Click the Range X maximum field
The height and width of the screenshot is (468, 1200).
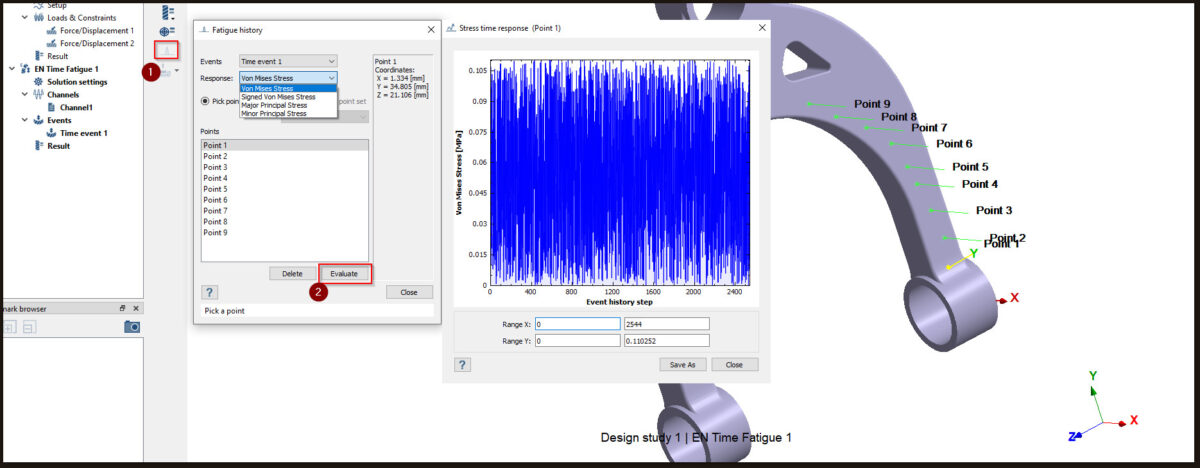(665, 324)
